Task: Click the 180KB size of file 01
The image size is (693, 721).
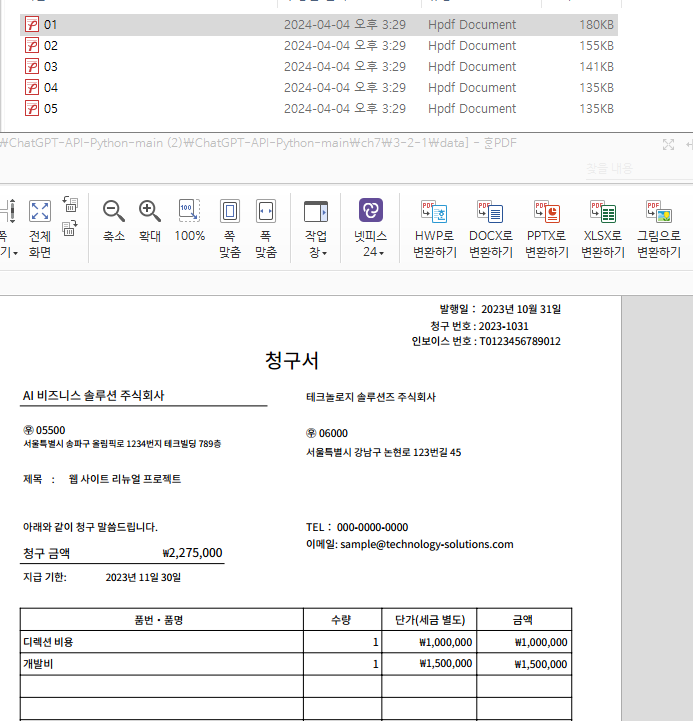Action: [x=596, y=25]
